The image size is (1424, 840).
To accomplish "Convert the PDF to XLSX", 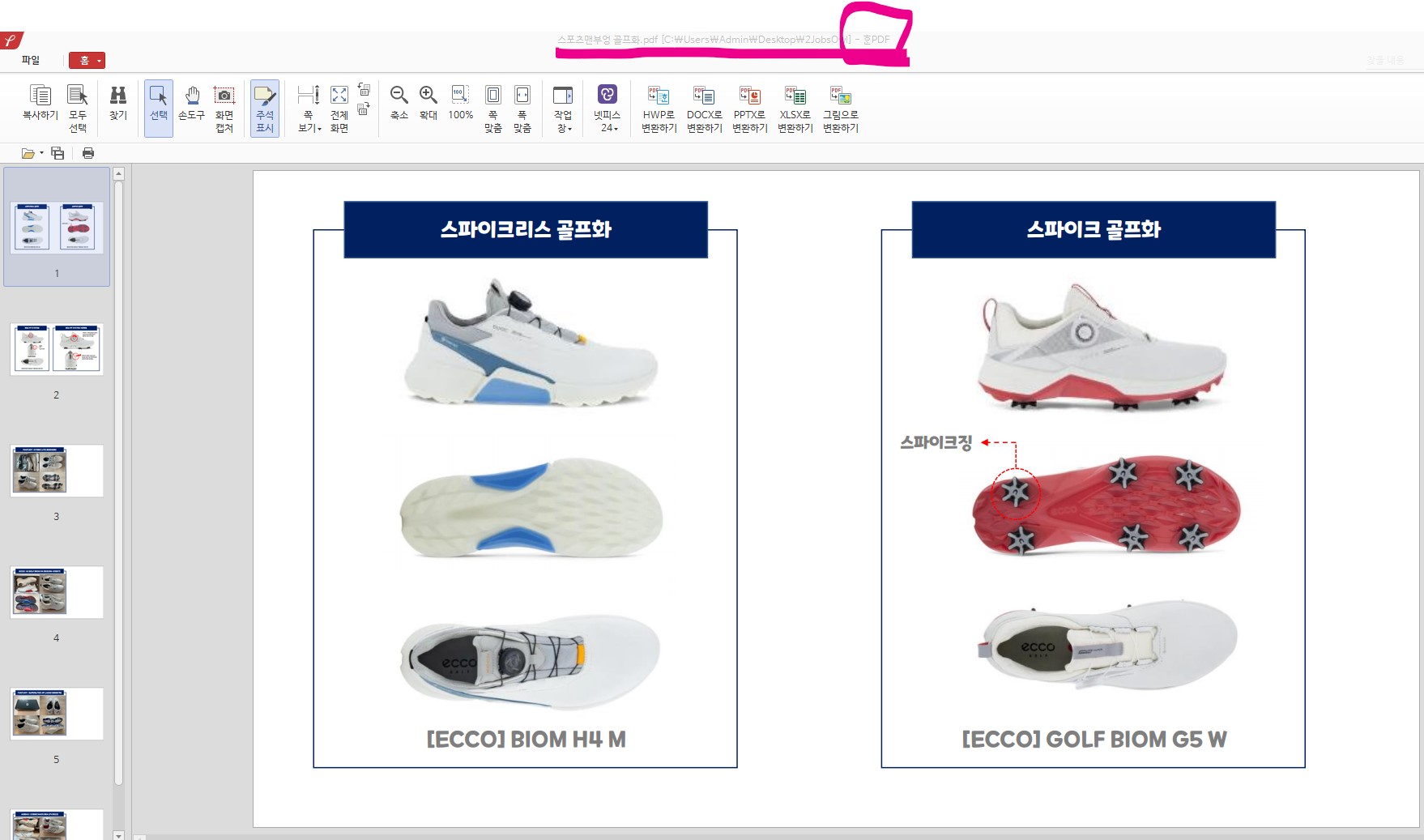I will pyautogui.click(x=795, y=109).
